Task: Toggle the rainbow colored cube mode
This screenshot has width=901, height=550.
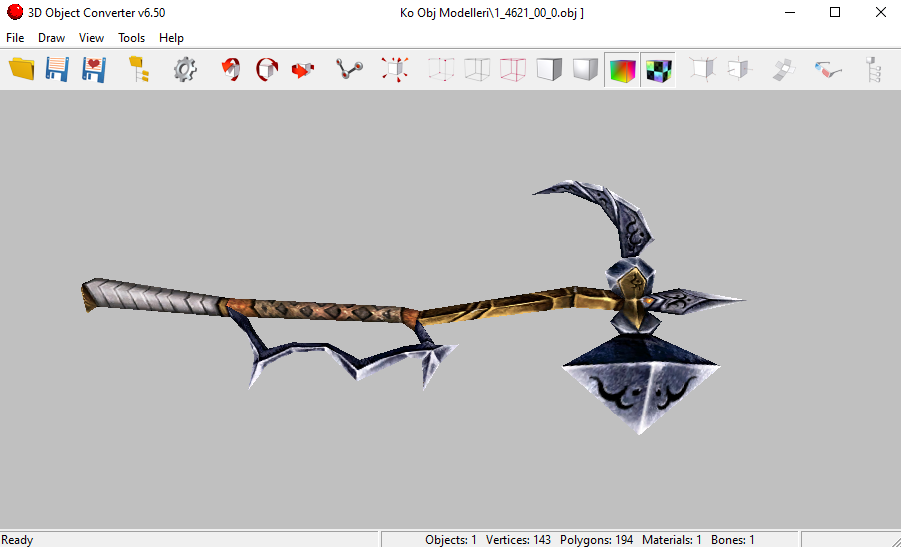Action: coord(622,70)
